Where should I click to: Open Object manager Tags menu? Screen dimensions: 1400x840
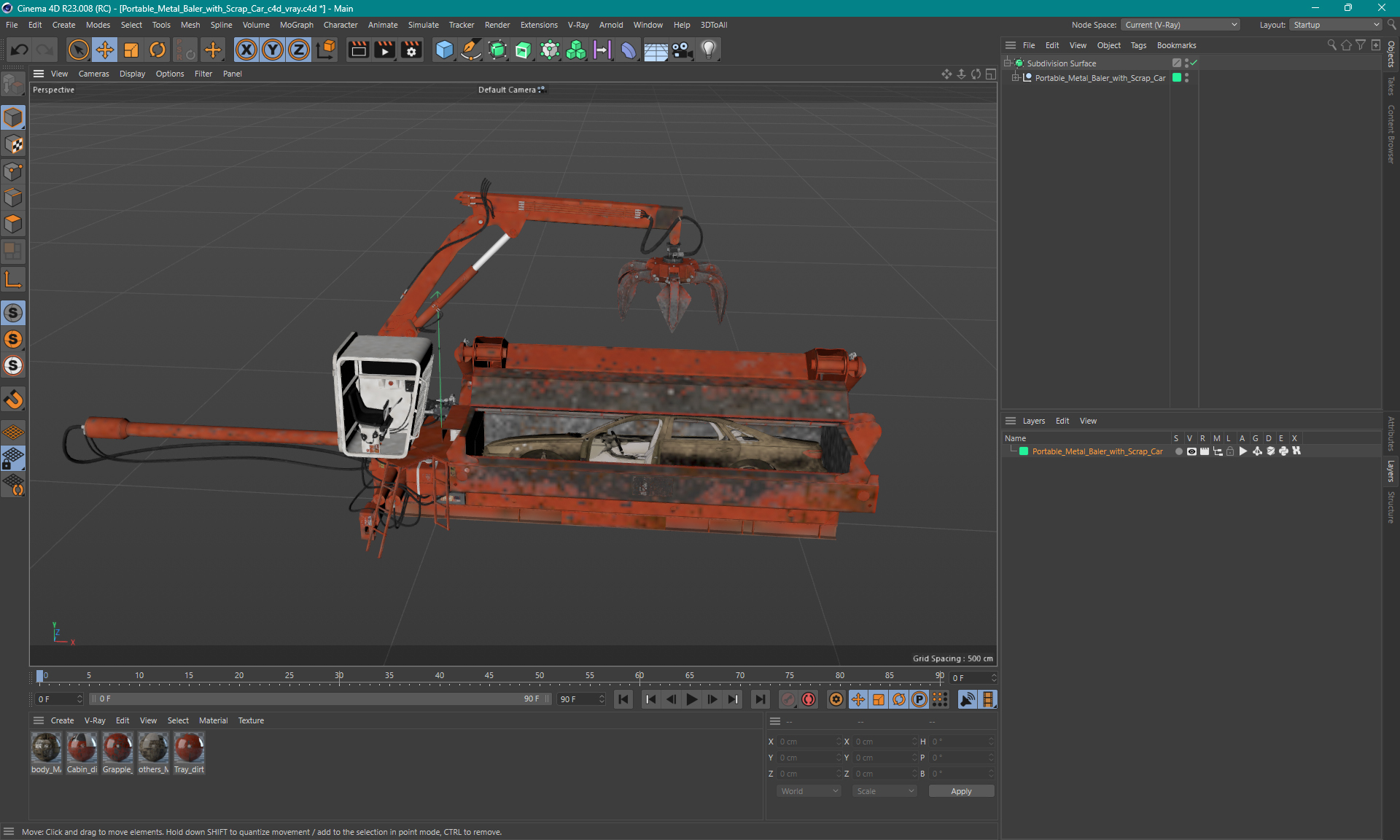pyautogui.click(x=1138, y=45)
